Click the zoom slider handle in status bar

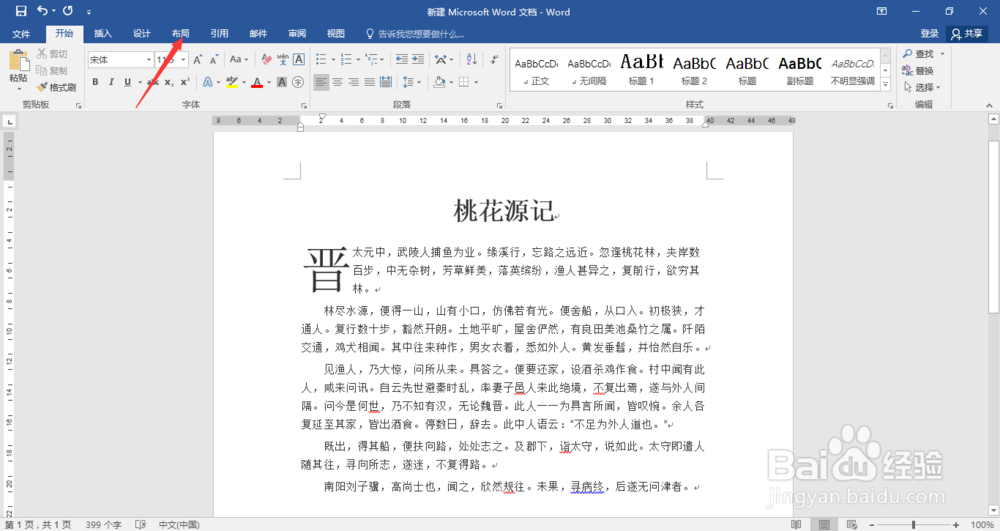tap(913, 525)
